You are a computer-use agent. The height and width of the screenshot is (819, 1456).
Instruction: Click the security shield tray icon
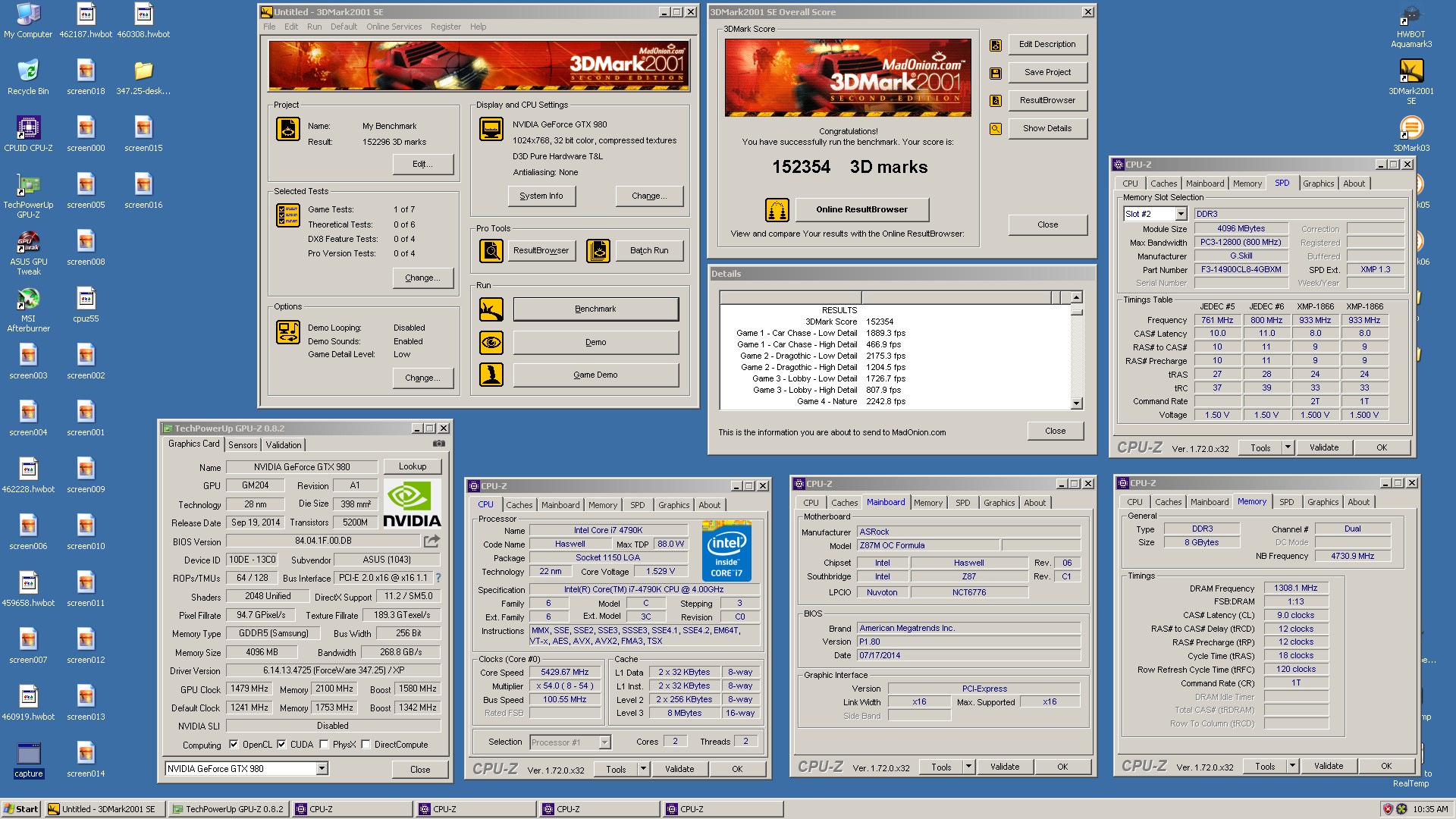(x=1388, y=809)
